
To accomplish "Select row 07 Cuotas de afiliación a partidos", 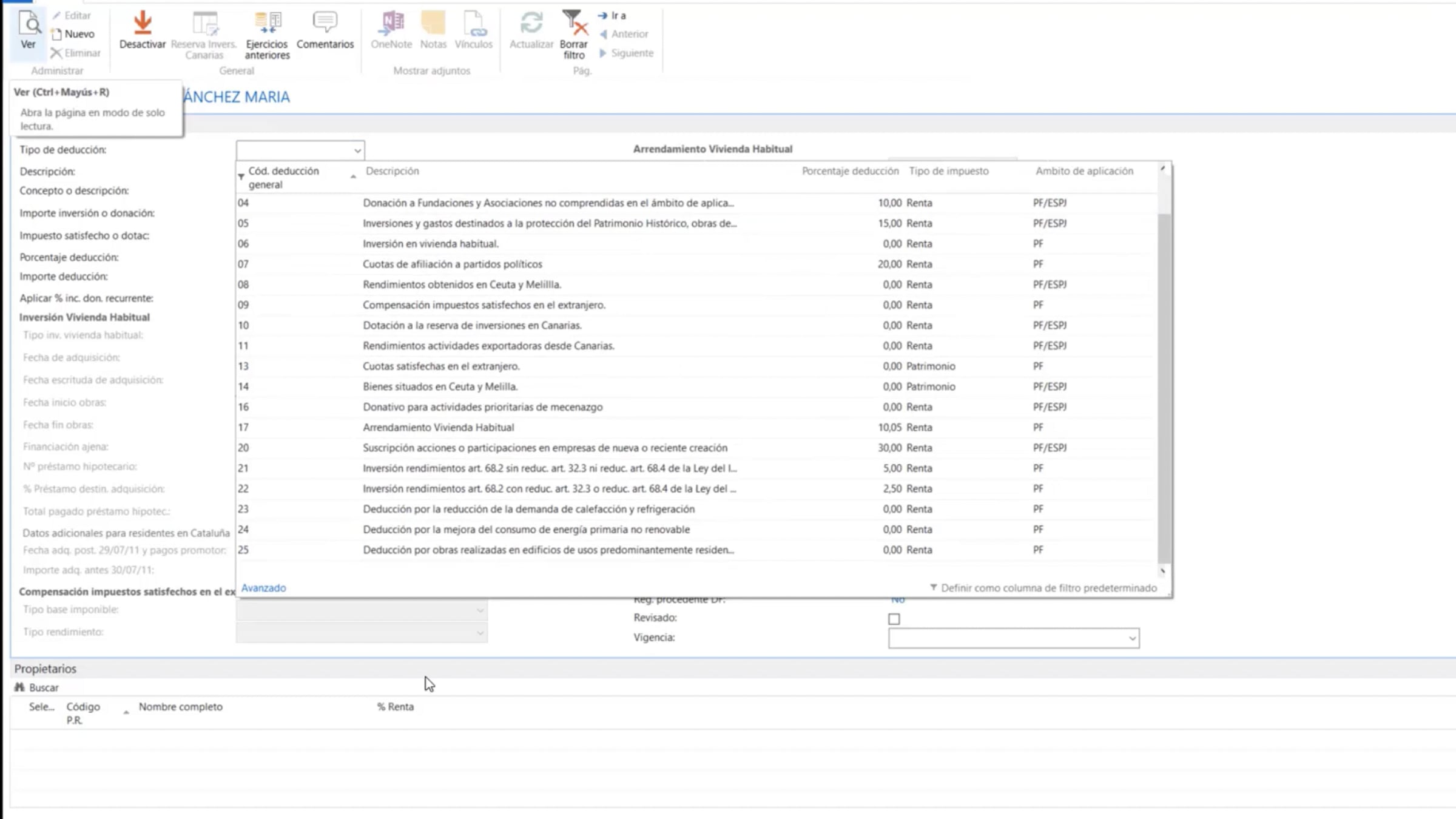I will point(696,264).
